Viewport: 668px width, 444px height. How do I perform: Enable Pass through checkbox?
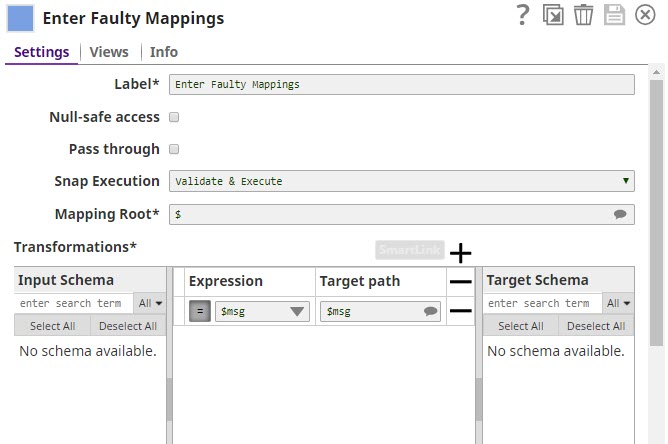[174, 149]
